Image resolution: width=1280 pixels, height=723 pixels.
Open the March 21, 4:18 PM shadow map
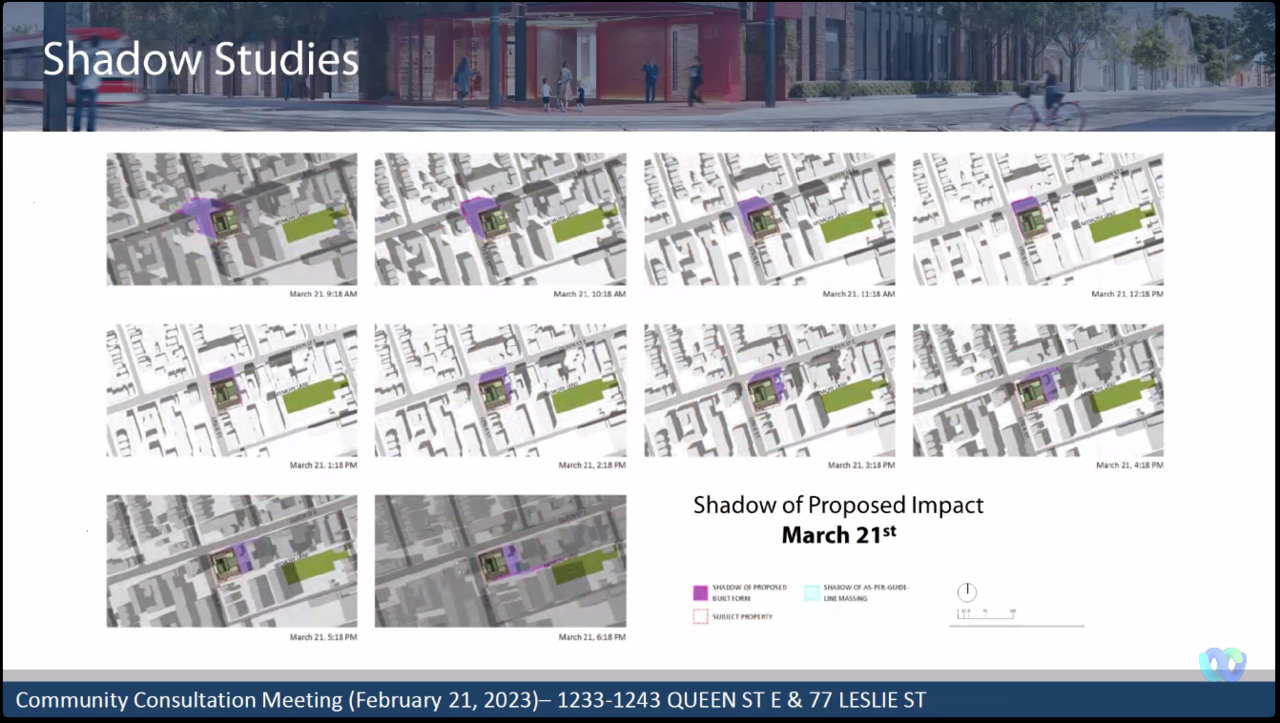coord(1038,390)
